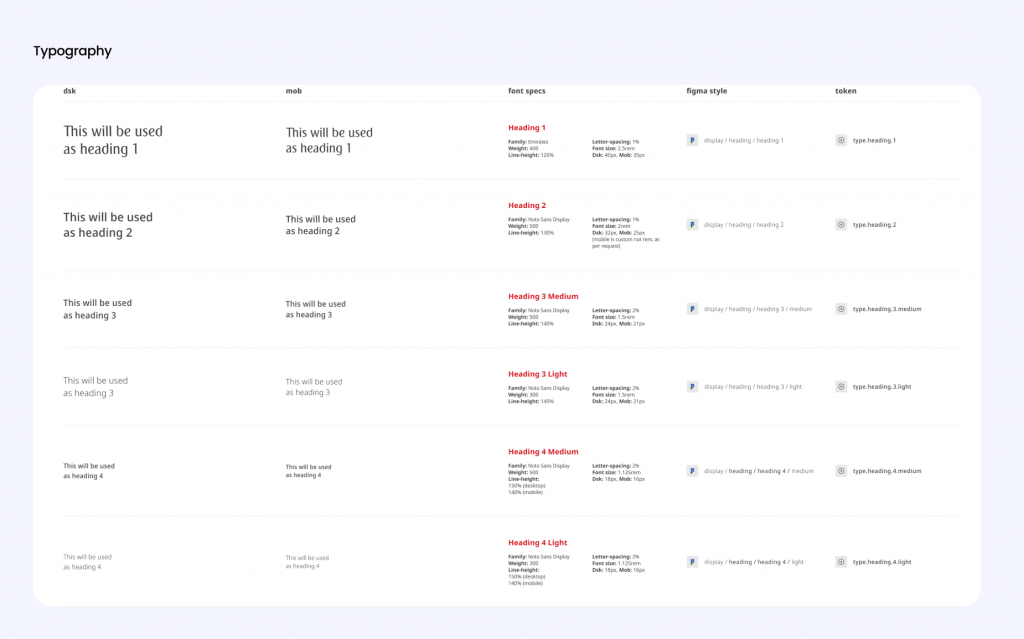Click Figma style icon for heading 3 medium
Screen dimensions: 1024x639
[692, 309]
